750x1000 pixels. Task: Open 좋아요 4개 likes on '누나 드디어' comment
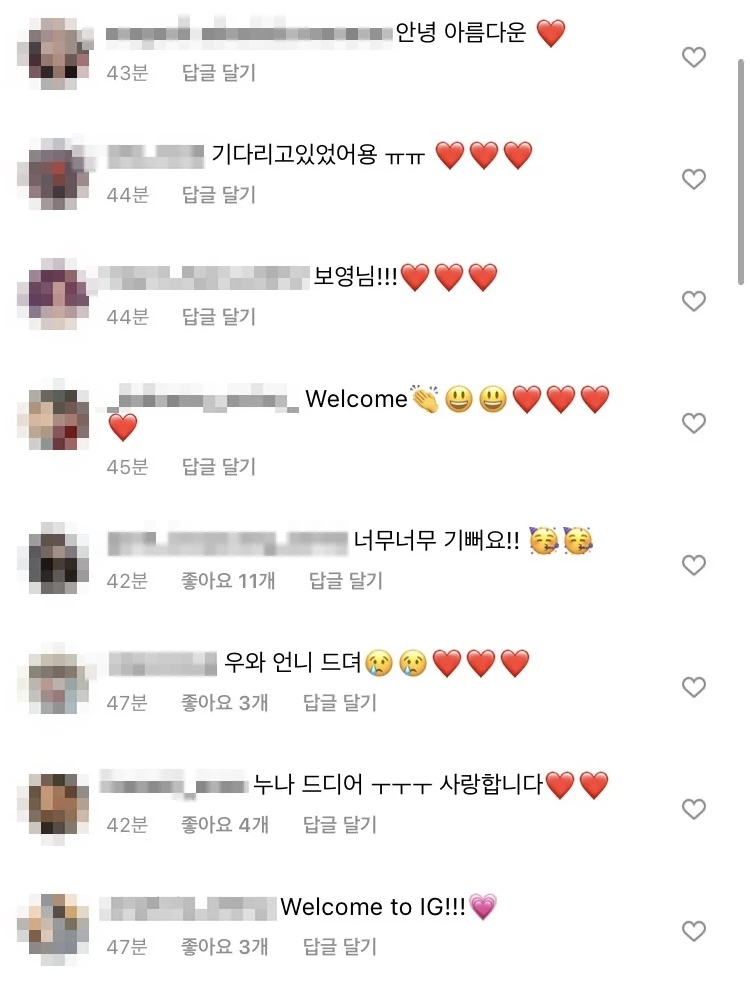click(224, 825)
